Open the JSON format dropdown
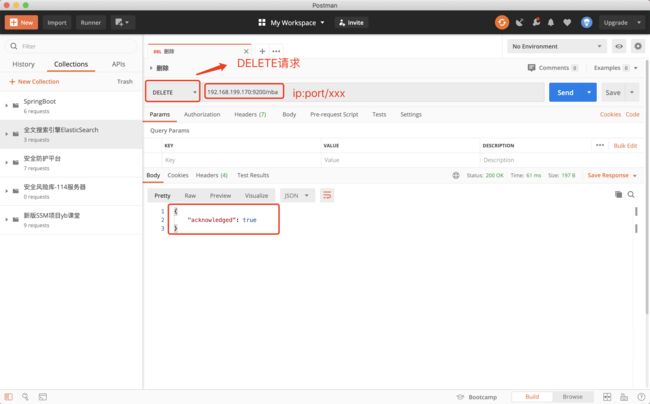This screenshot has height=404, width=650. (297, 196)
